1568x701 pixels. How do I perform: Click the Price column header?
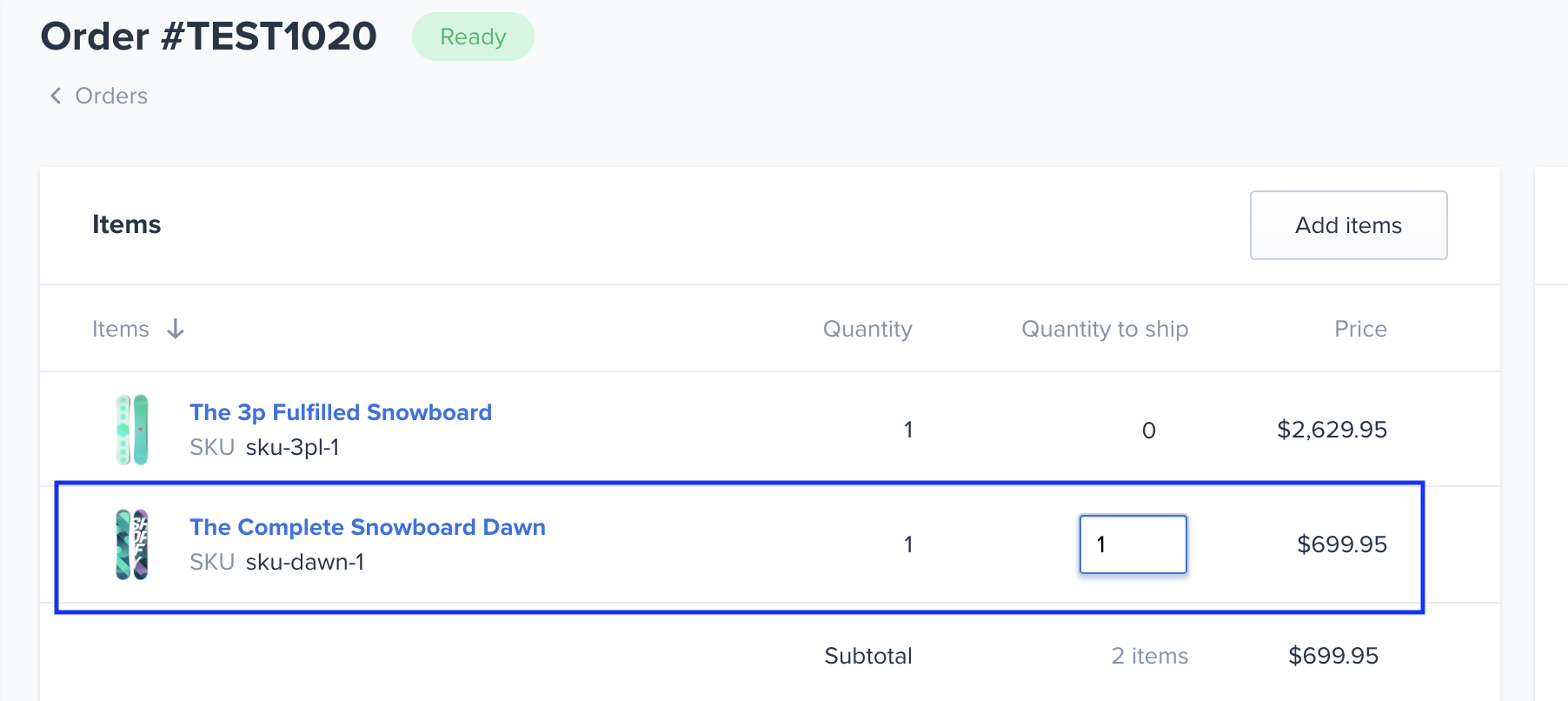tap(1360, 329)
